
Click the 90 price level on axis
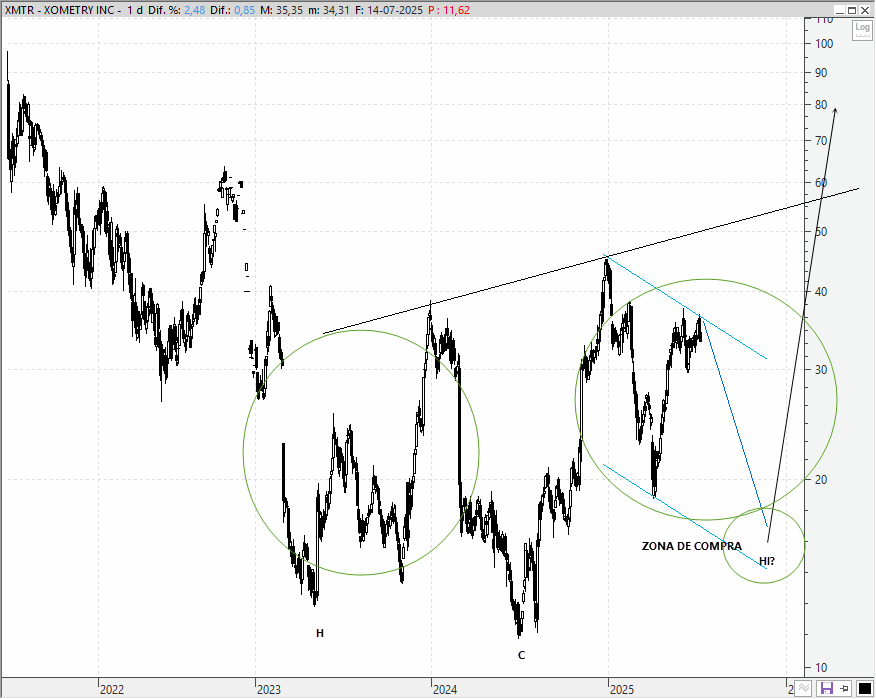[821, 73]
